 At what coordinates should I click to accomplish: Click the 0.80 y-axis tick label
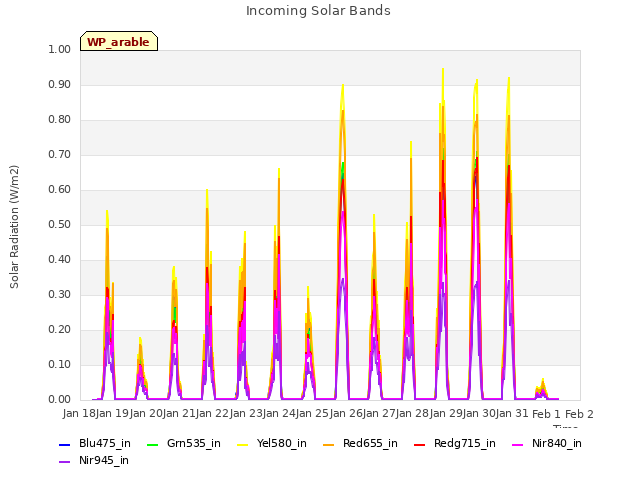click(60, 120)
